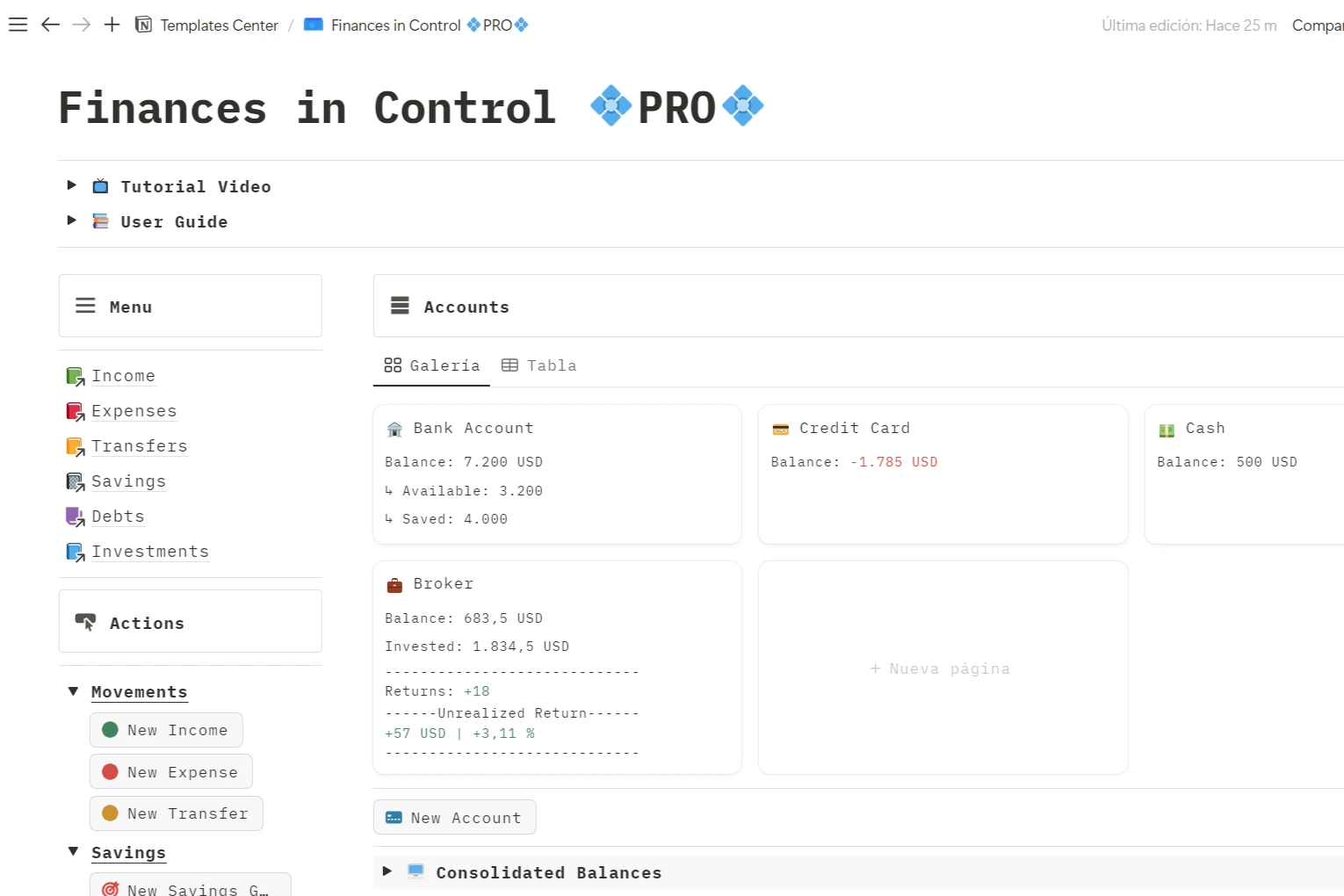The image size is (1344, 896).
Task: Click the plus new tab icon
Action: [x=112, y=25]
